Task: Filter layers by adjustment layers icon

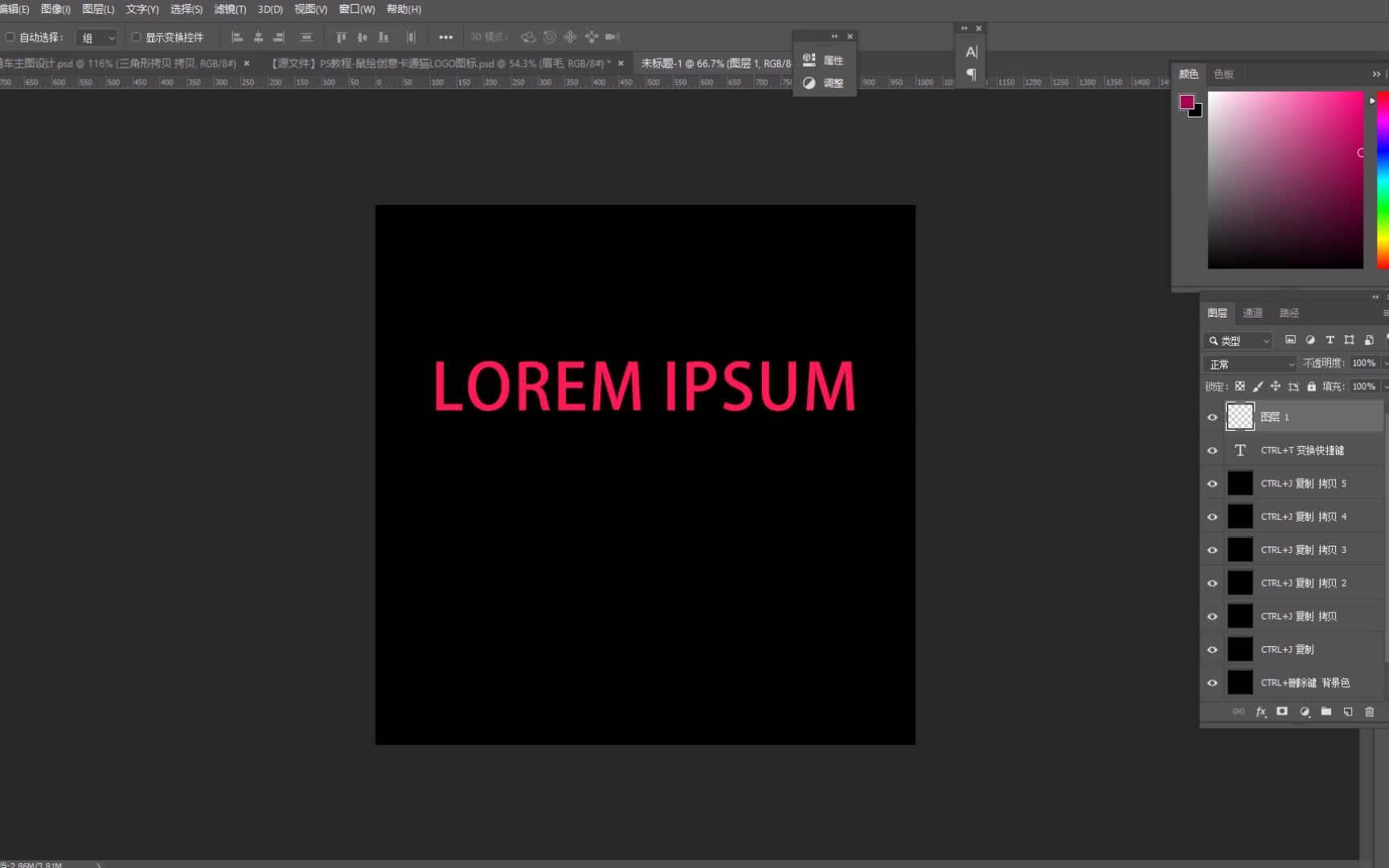Action: coord(1310,340)
